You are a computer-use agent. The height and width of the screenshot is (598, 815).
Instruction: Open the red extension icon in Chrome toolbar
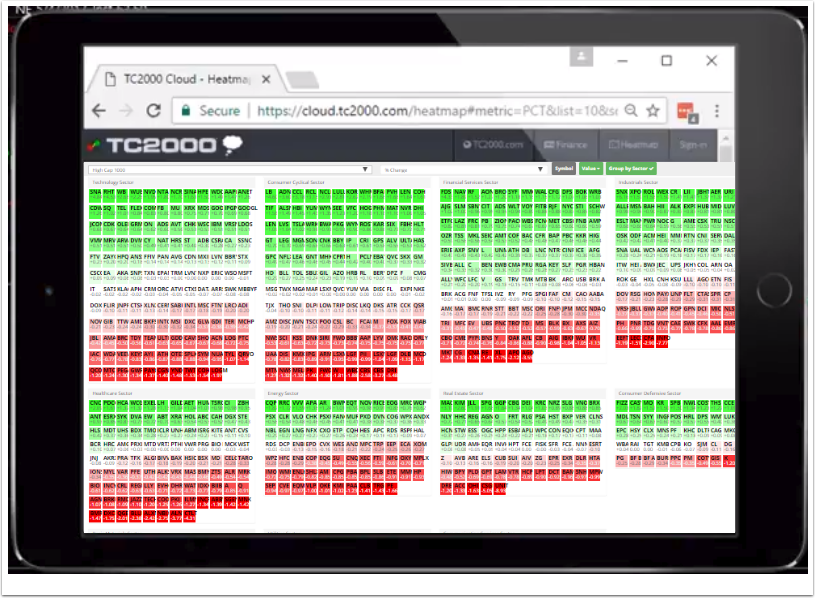pyautogui.click(x=687, y=112)
